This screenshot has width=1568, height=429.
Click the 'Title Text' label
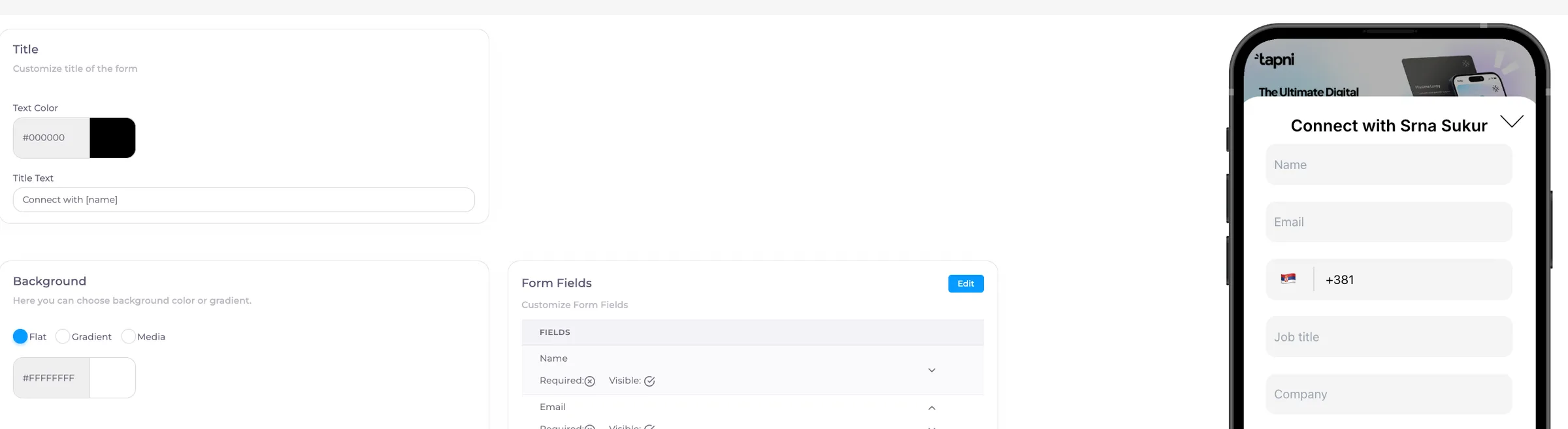click(33, 178)
